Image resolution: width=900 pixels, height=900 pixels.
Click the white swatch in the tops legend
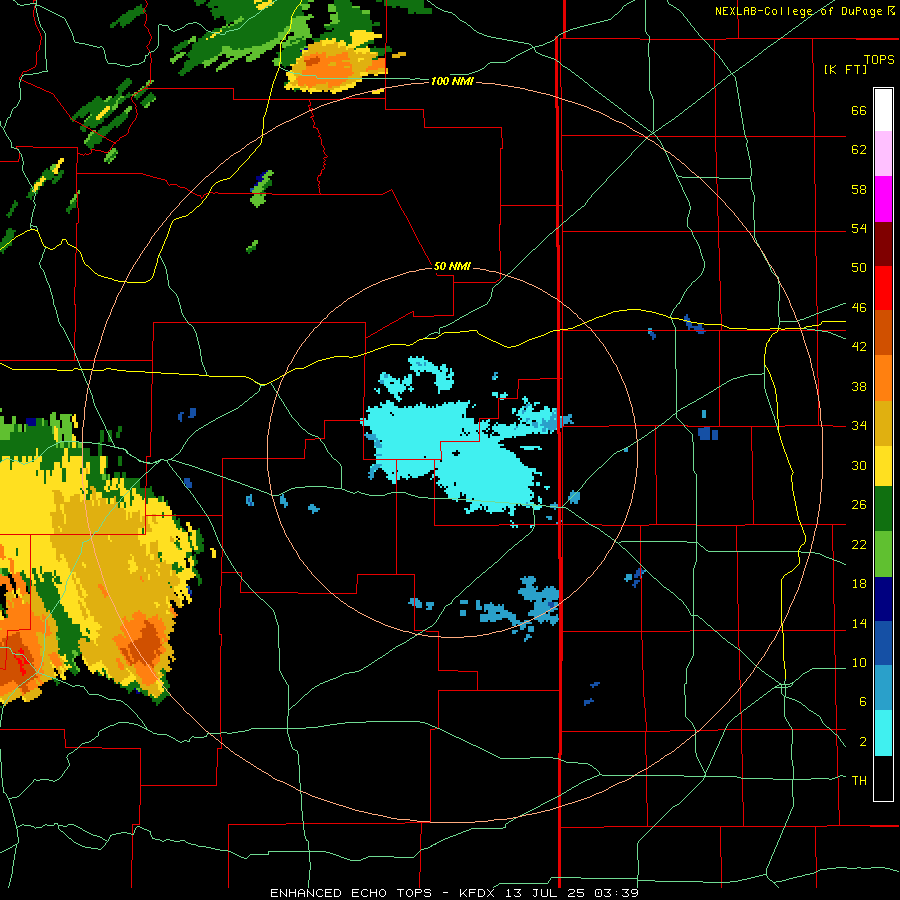(x=883, y=110)
